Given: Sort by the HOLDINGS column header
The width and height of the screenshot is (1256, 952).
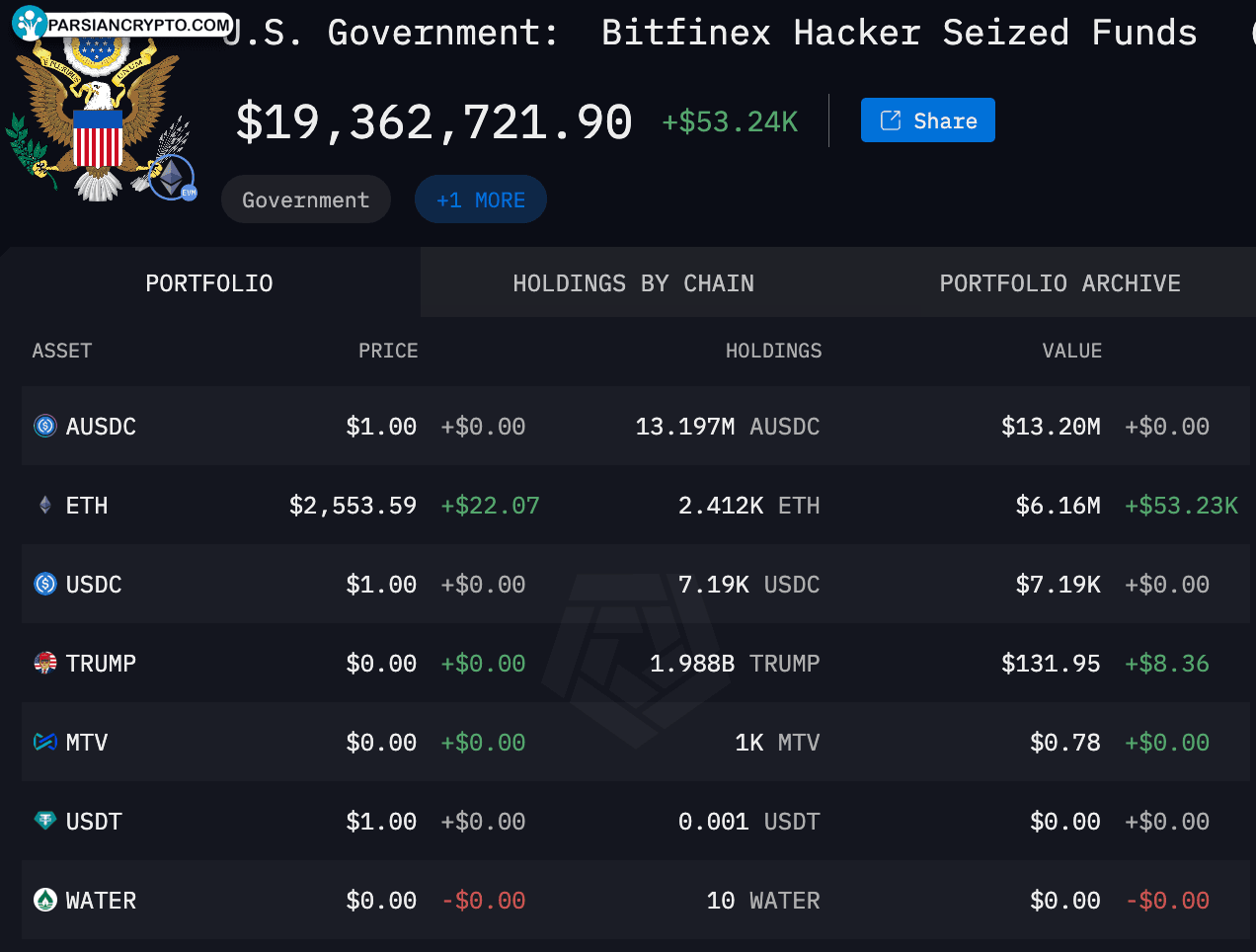Looking at the screenshot, I should point(773,351).
